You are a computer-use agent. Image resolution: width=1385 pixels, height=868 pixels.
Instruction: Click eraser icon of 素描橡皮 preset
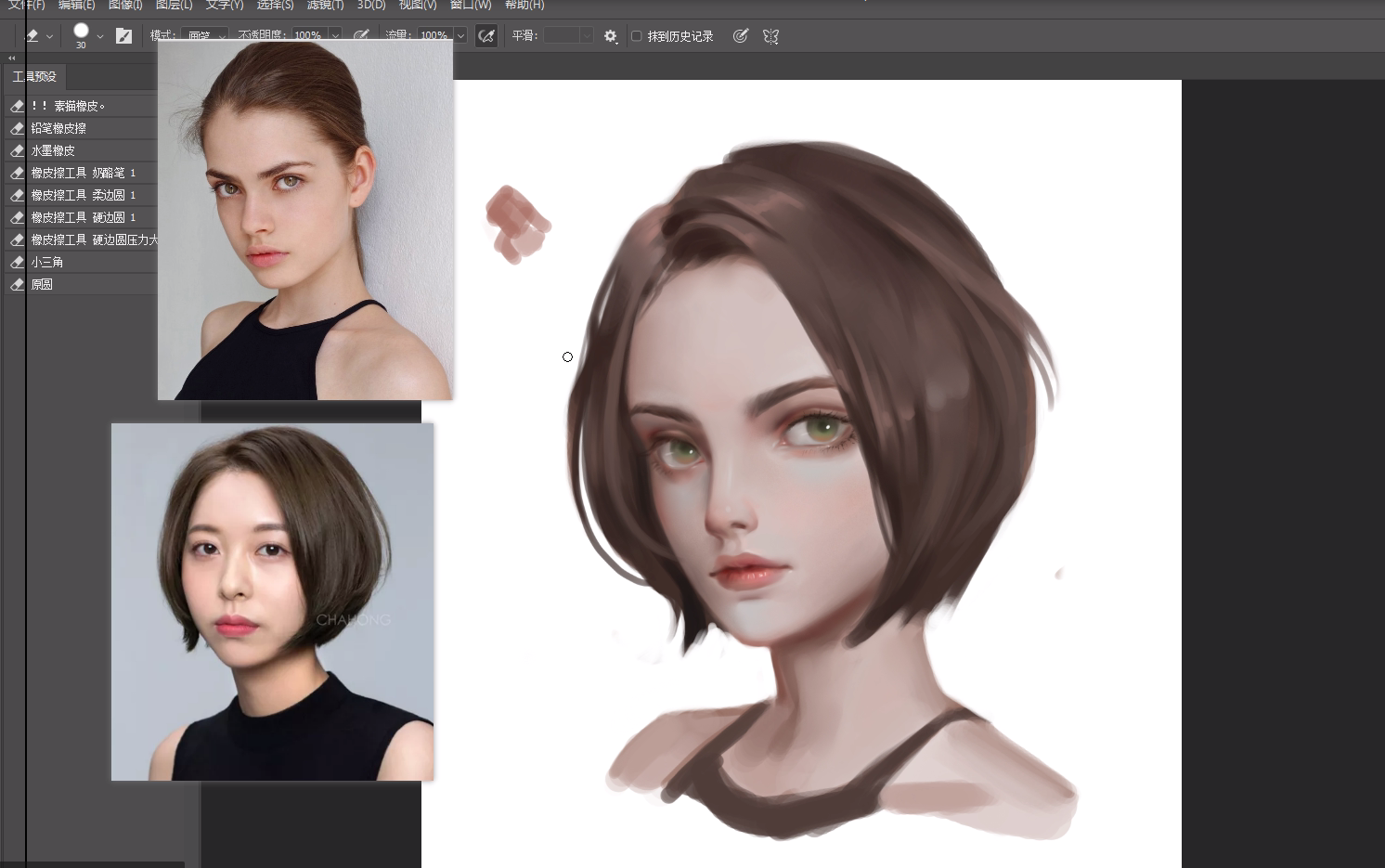[x=17, y=106]
